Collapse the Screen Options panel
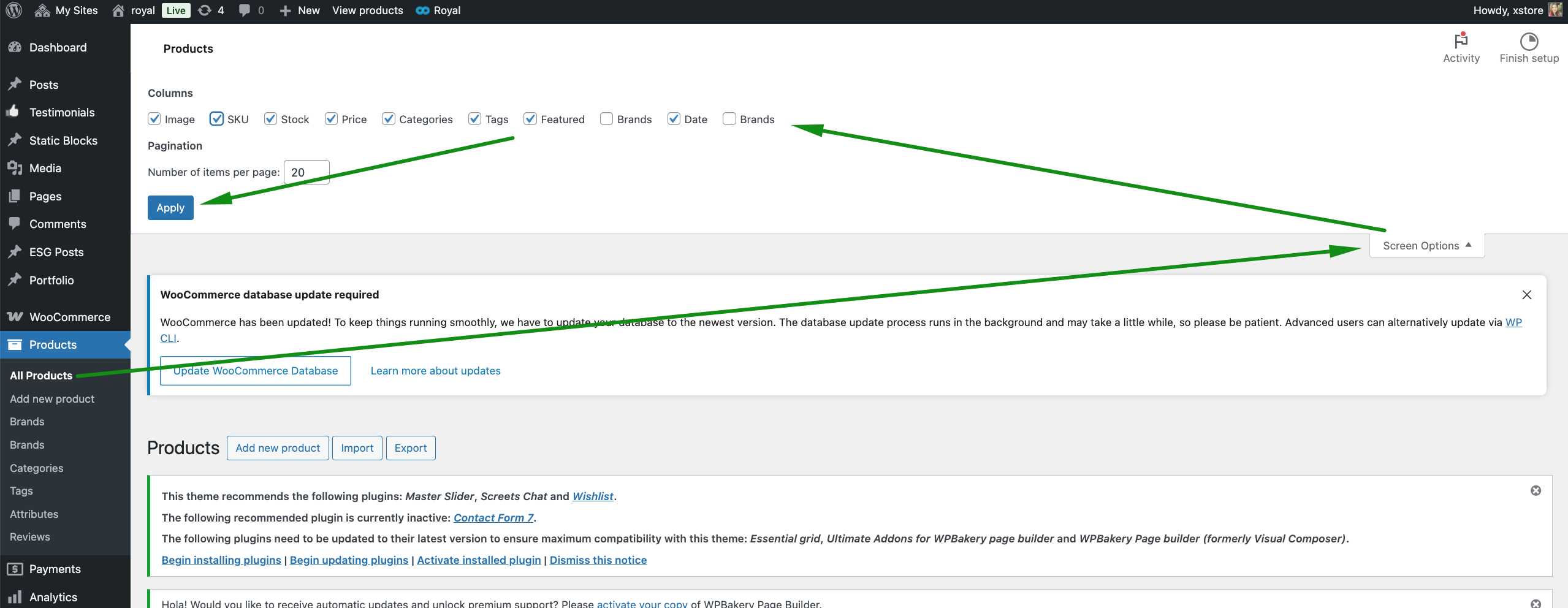 tap(1427, 246)
